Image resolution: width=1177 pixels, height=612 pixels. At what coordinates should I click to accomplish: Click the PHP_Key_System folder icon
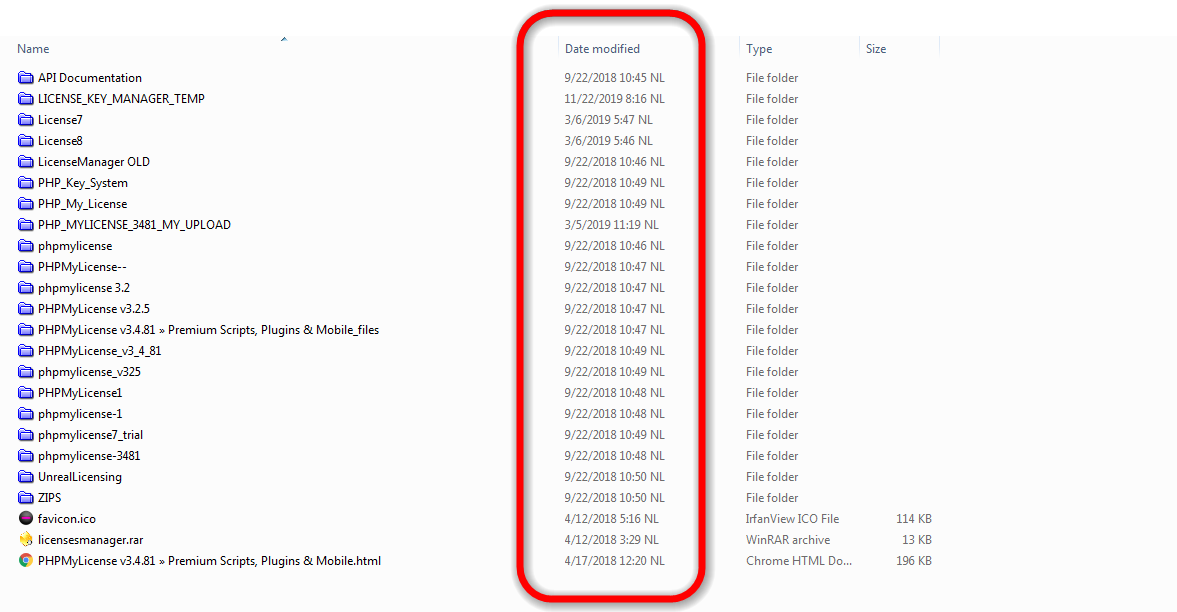coord(26,182)
